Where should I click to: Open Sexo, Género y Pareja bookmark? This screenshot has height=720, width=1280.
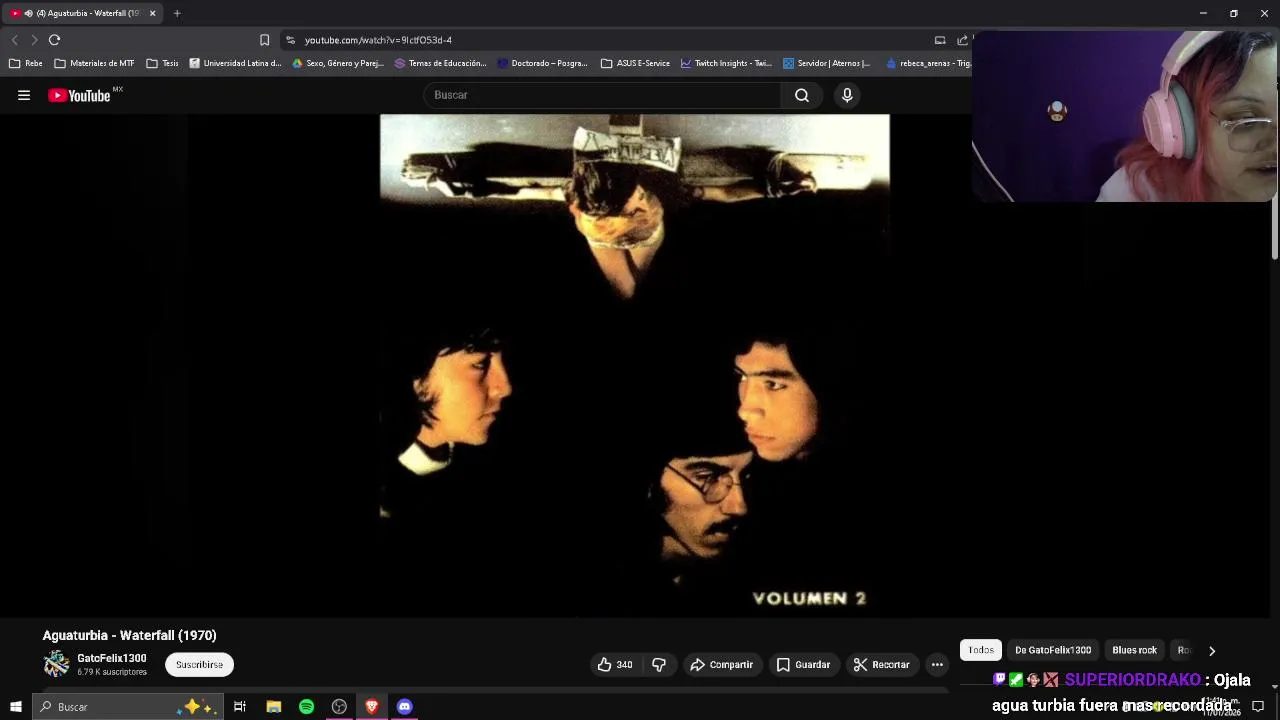[338, 63]
